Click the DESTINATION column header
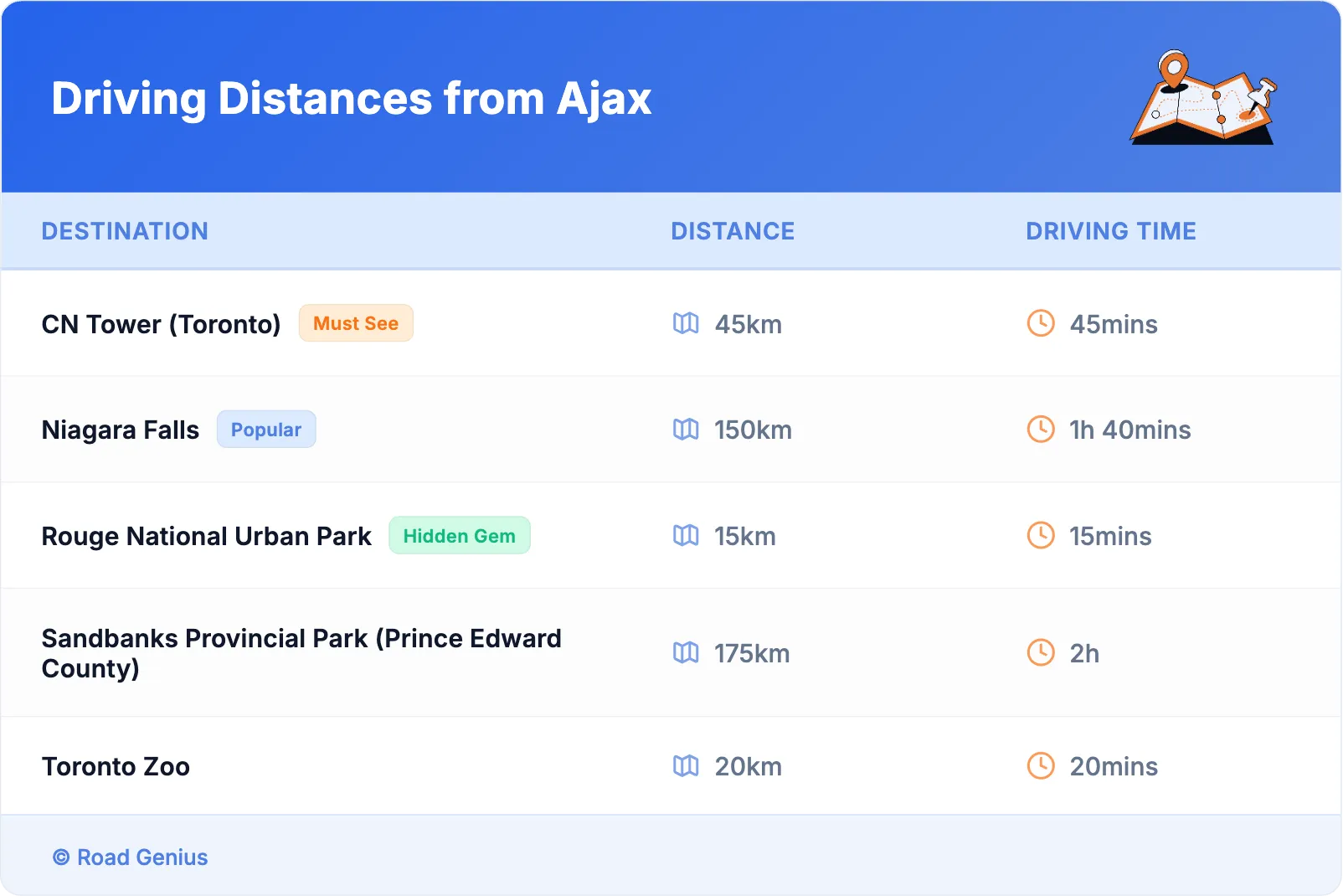1343x896 pixels. [x=125, y=231]
